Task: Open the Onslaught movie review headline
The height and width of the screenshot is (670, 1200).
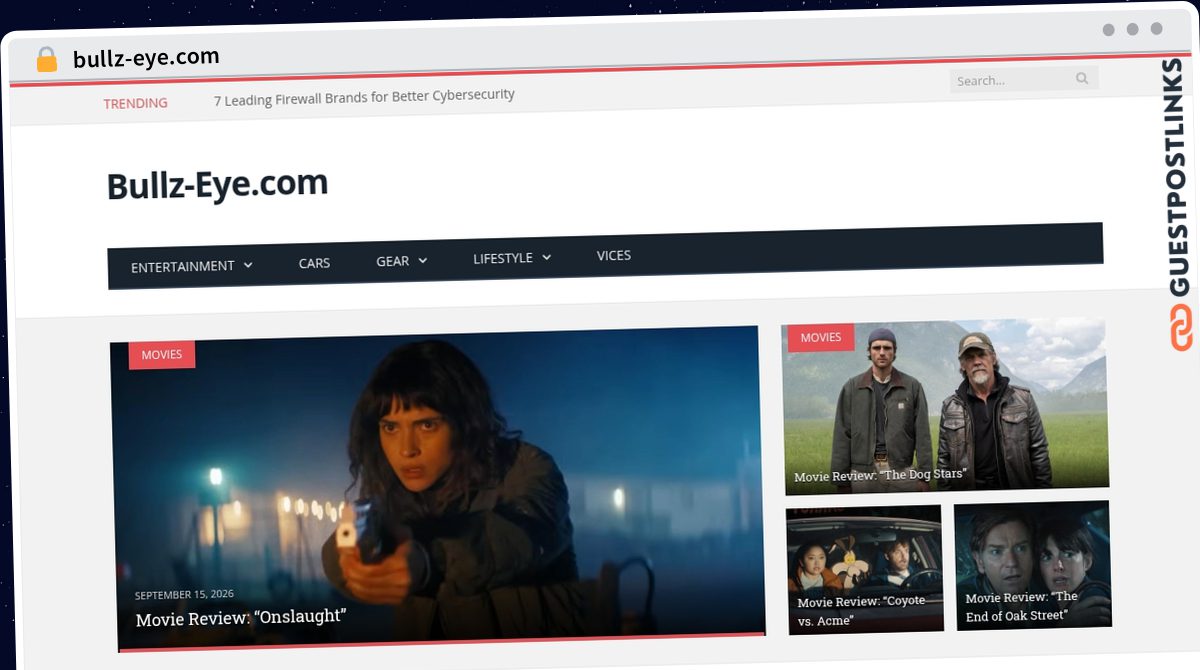Action: pyautogui.click(x=241, y=618)
